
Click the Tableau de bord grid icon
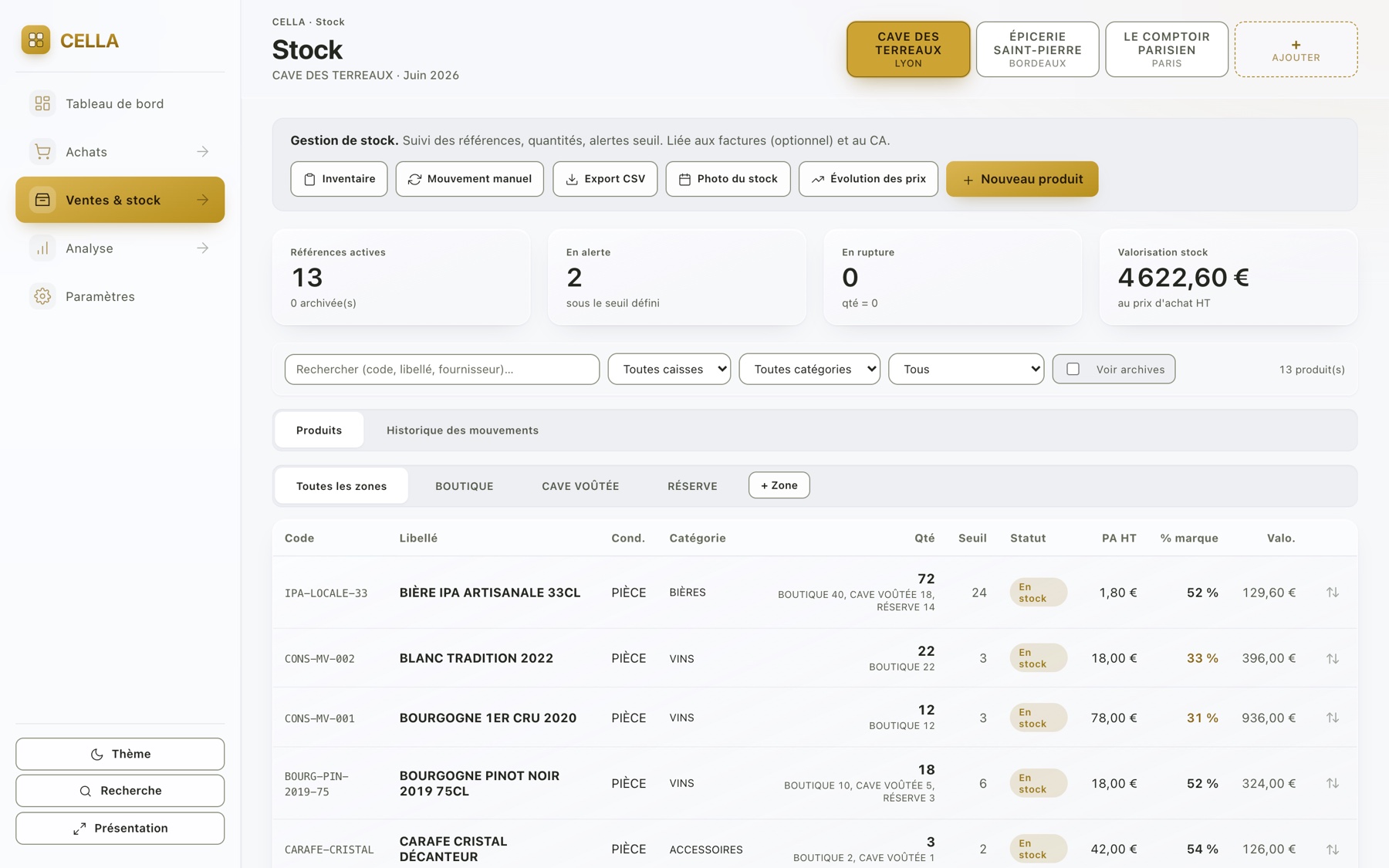point(42,103)
